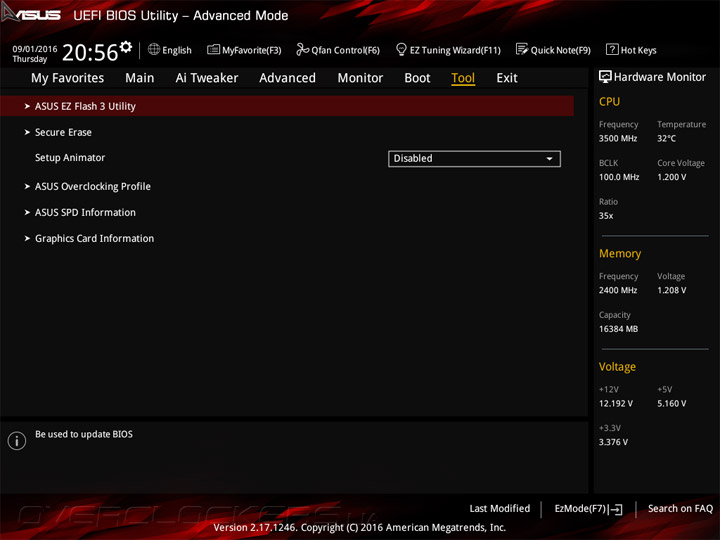Click the Last Modified button
The width and height of the screenshot is (720, 540).
(500, 508)
